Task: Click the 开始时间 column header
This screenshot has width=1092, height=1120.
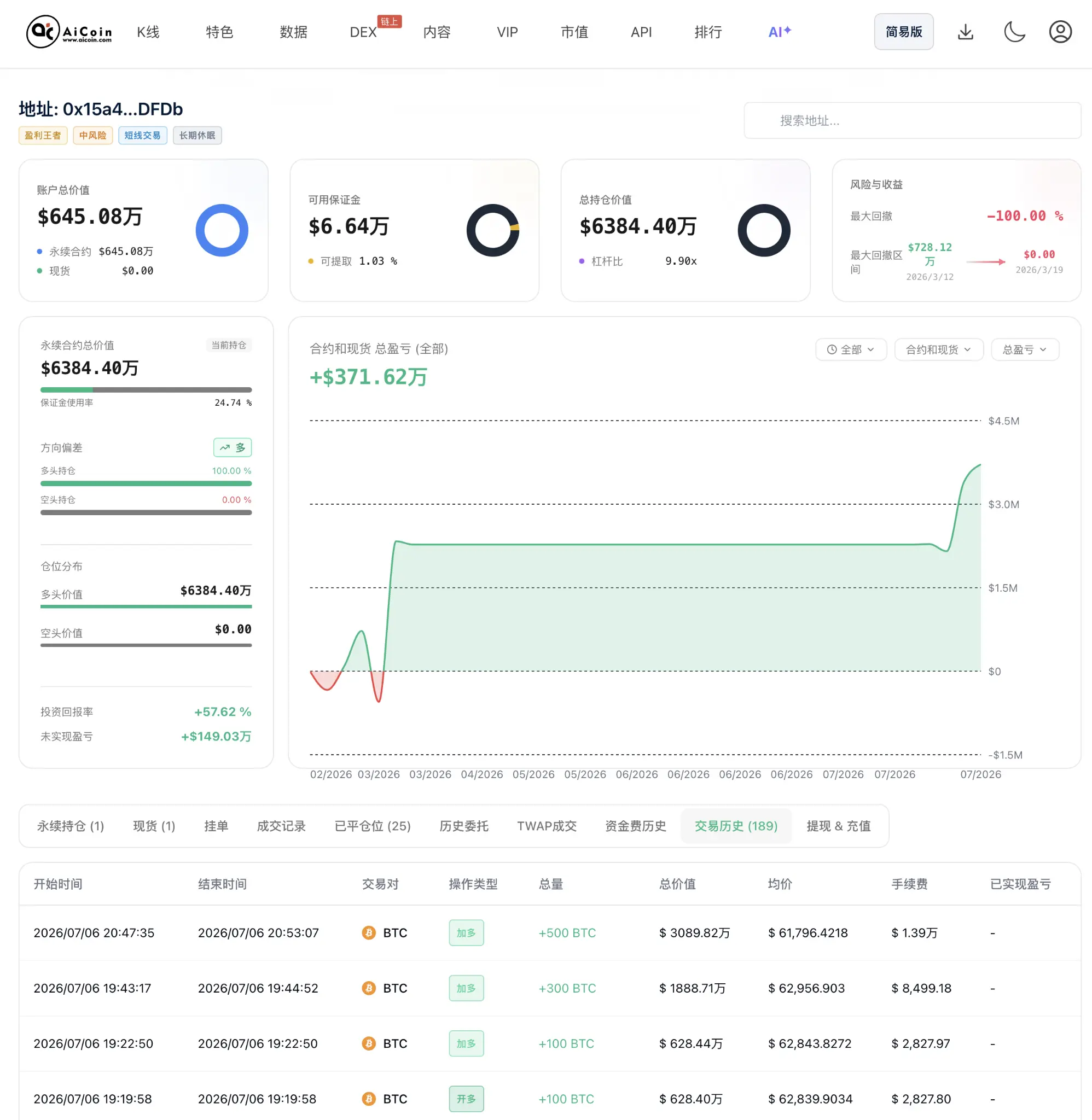Action: pos(58,884)
